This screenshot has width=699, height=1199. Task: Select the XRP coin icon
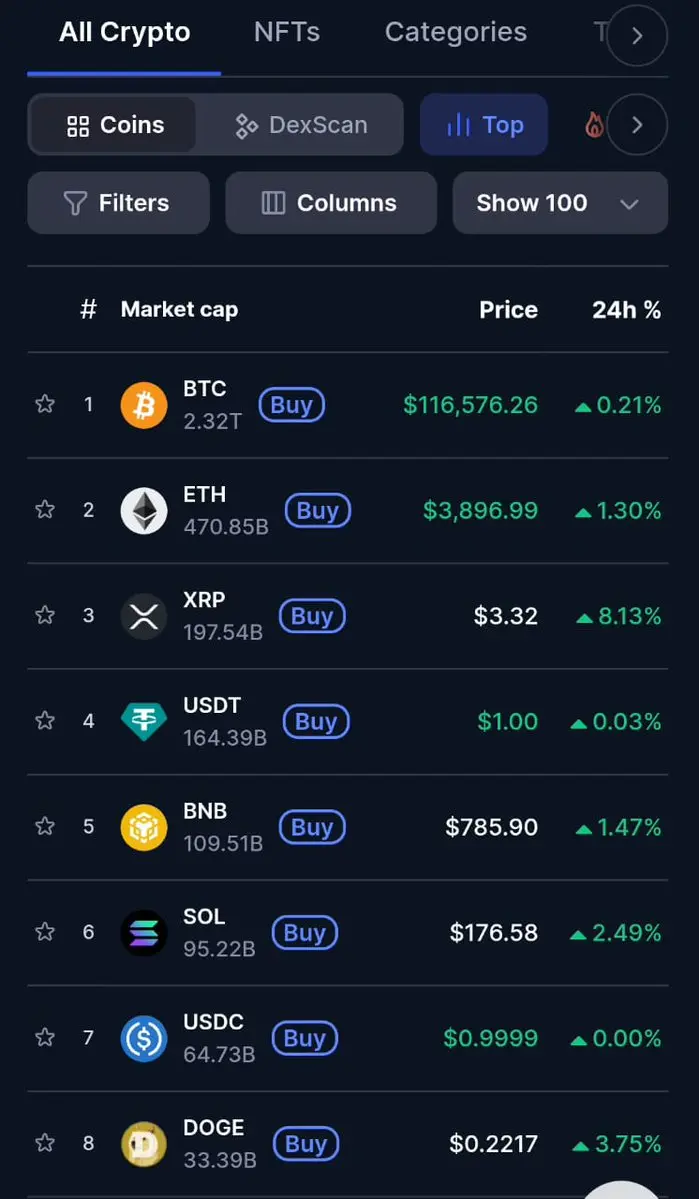pos(144,616)
